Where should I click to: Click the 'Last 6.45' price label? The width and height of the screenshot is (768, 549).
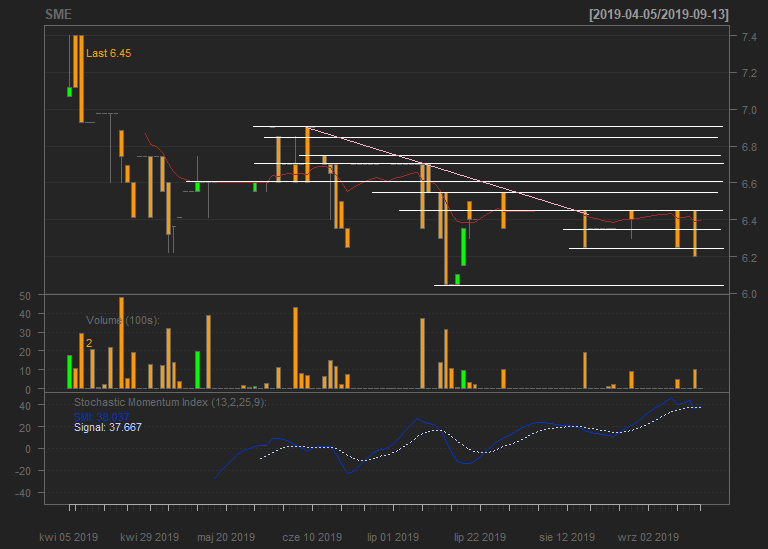[x=108, y=53]
